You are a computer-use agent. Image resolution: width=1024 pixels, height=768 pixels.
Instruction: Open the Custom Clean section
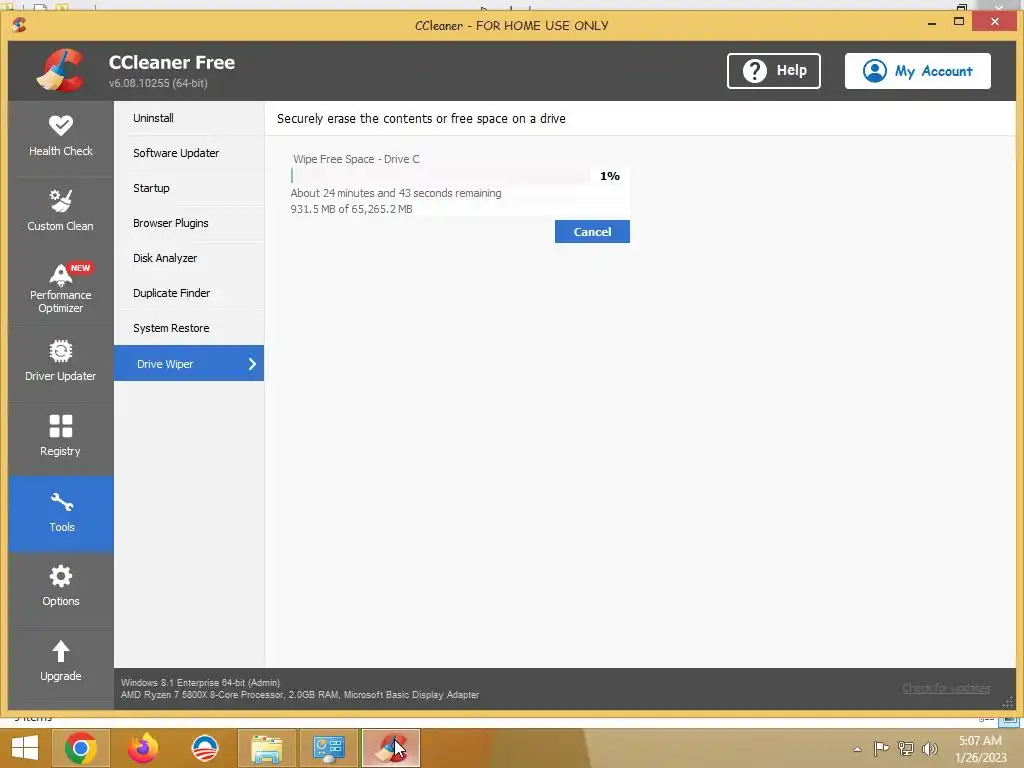pos(61,212)
